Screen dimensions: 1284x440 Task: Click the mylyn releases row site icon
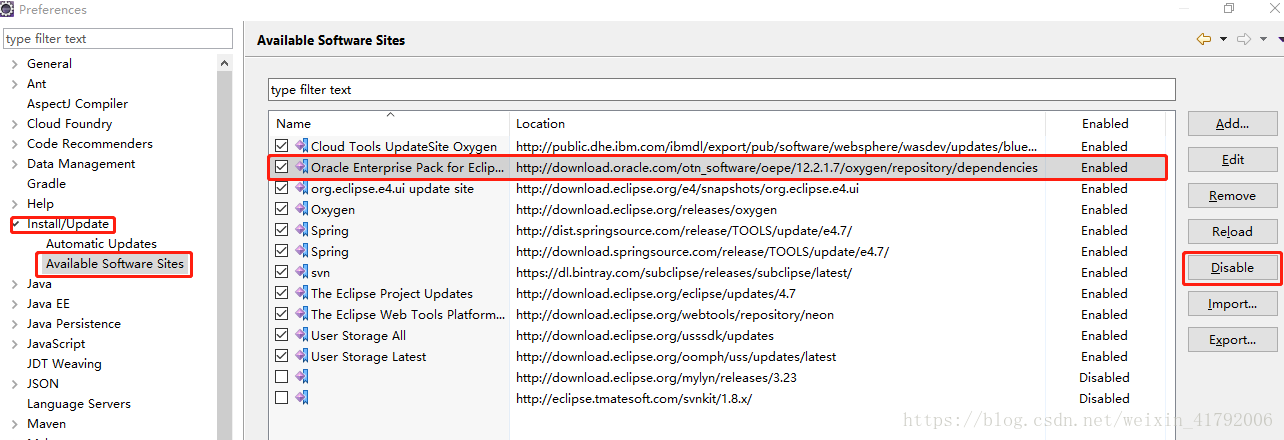[301, 377]
